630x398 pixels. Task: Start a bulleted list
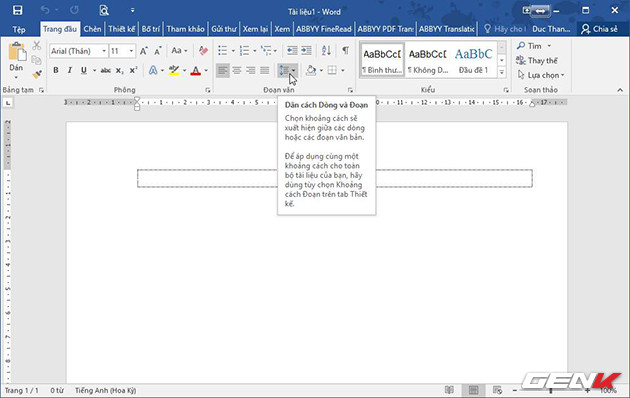click(222, 51)
